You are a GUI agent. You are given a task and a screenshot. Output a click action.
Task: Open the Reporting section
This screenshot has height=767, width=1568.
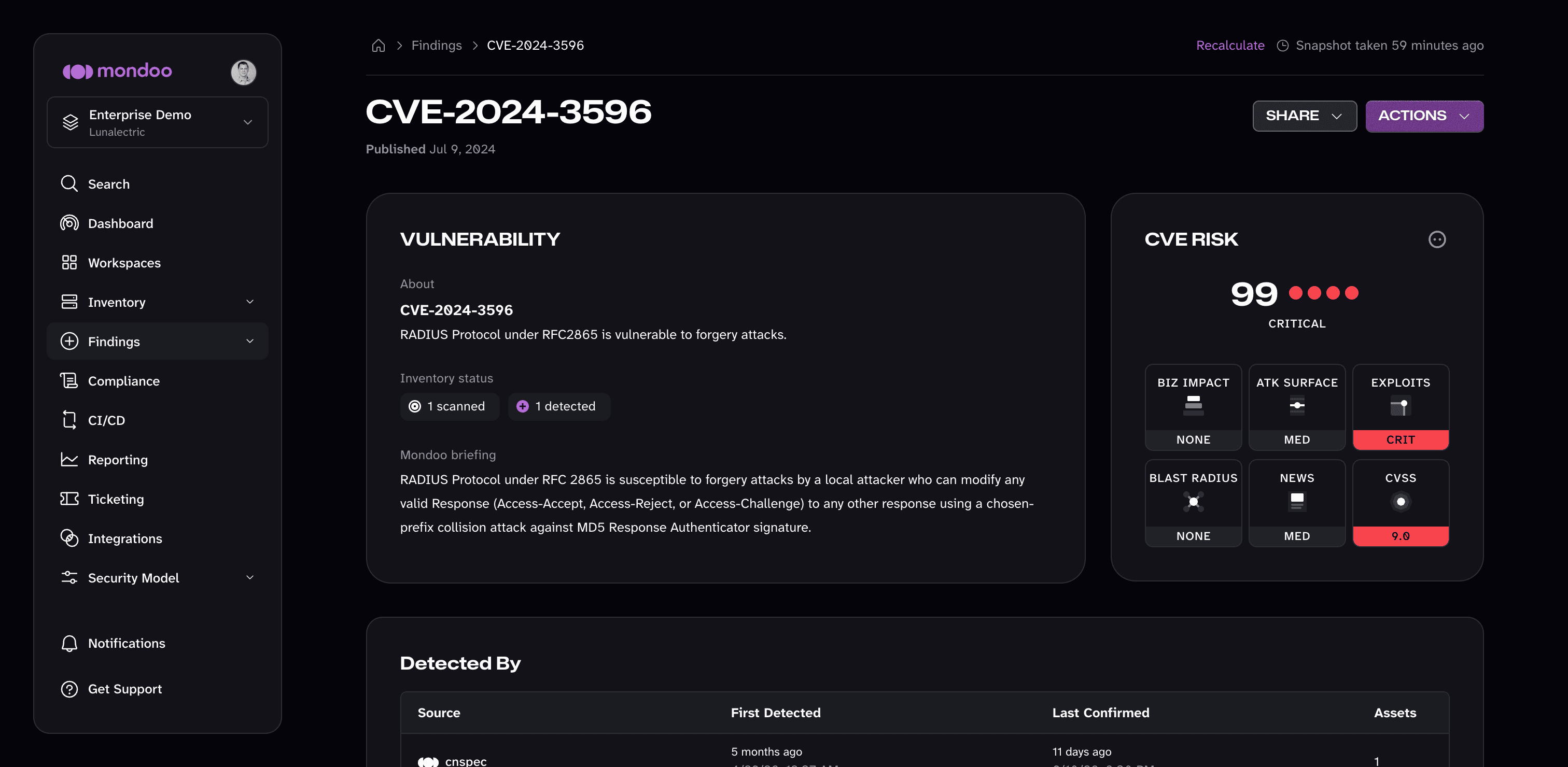158,460
